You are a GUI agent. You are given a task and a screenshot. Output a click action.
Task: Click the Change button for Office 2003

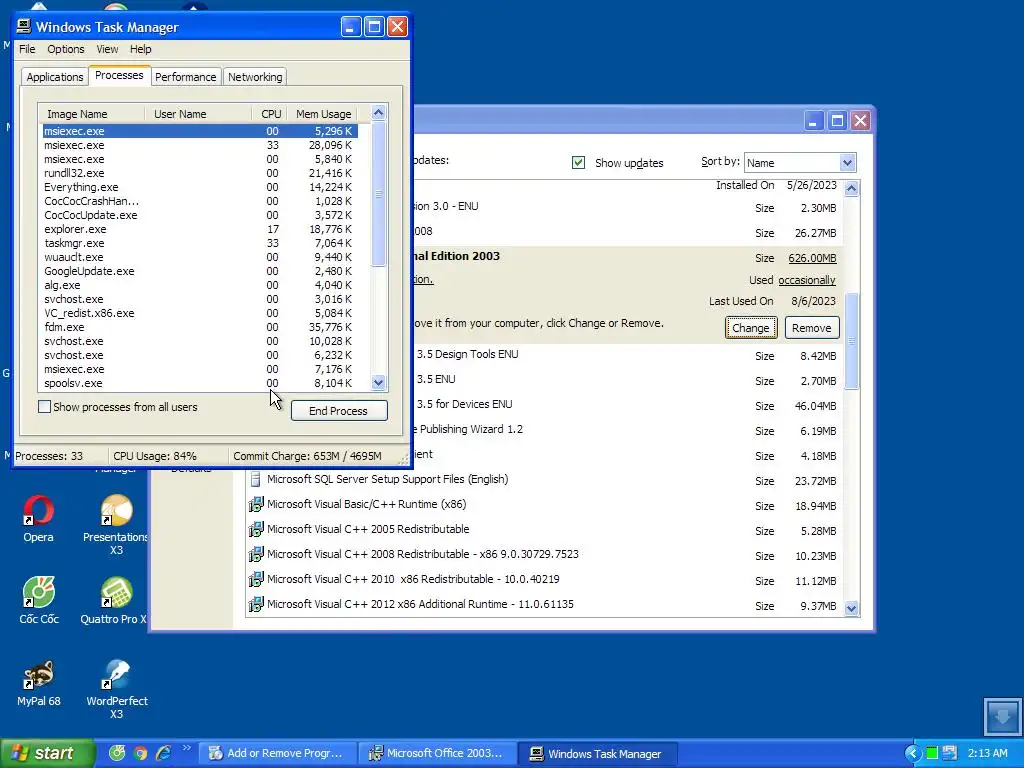(751, 328)
